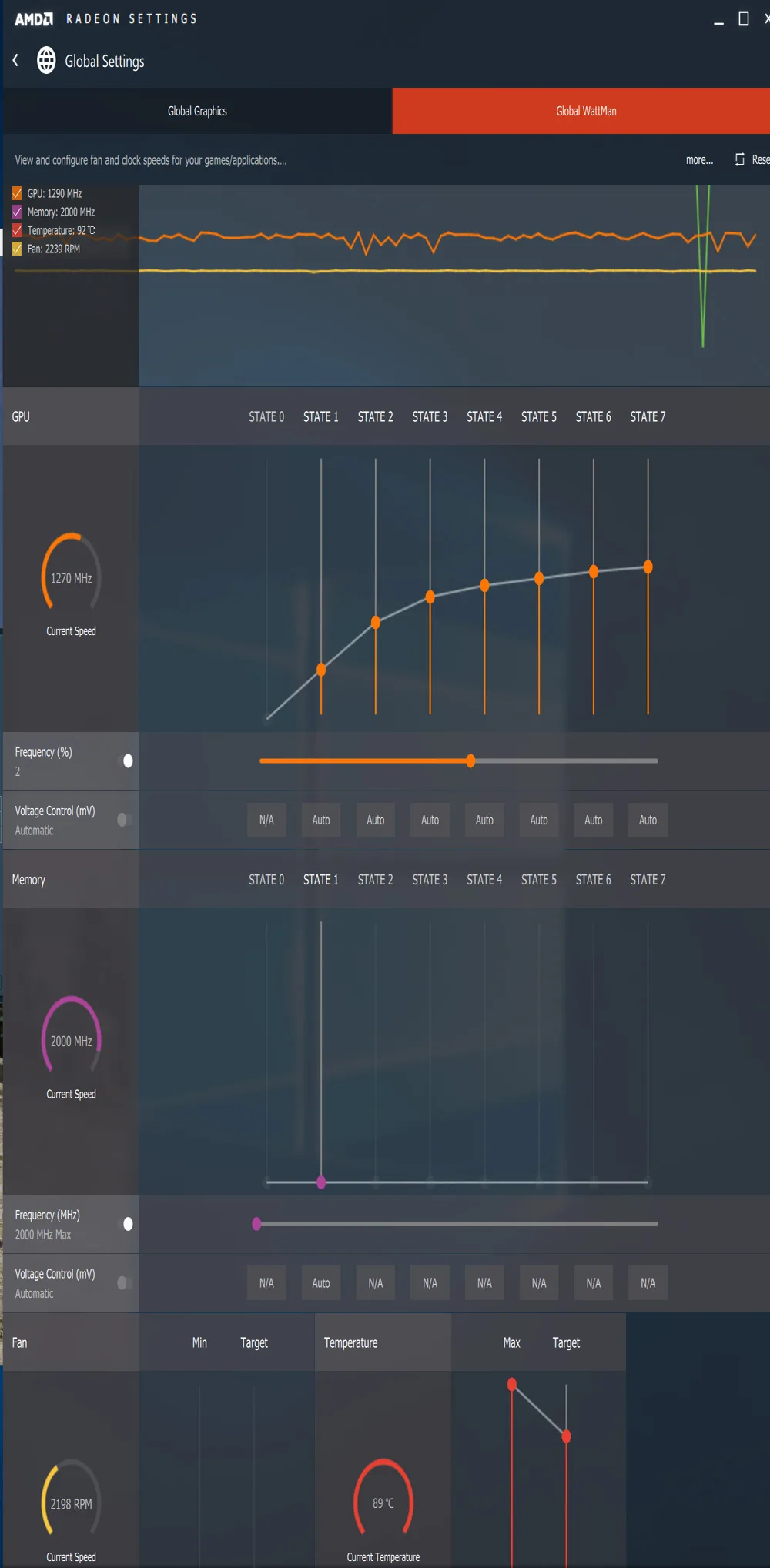Toggle the Memory Voltage Control (mV) switch
This screenshot has height=1568, width=770.
pos(125,1282)
